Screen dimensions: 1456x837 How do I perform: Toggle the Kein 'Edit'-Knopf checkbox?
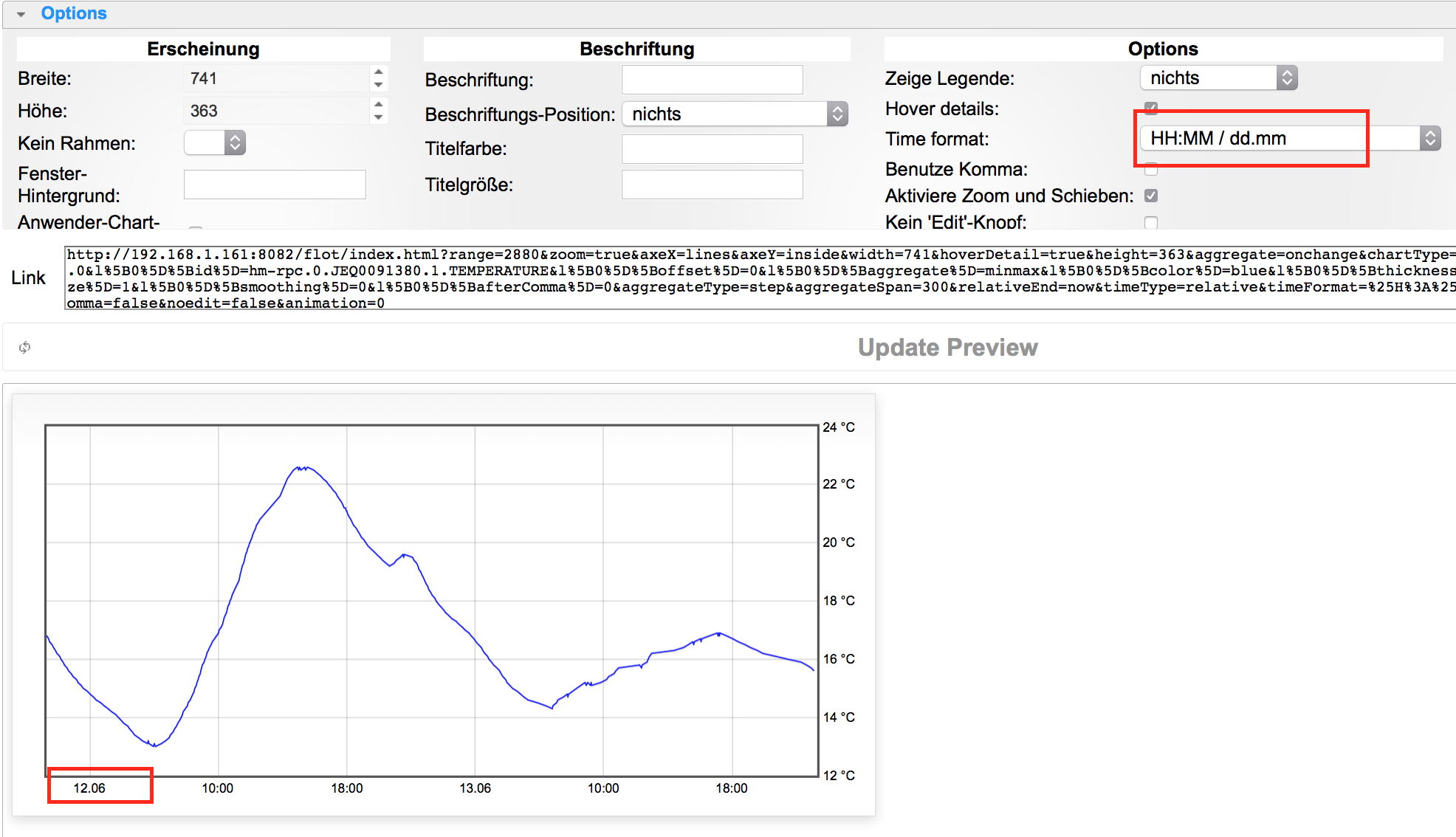(x=1151, y=222)
